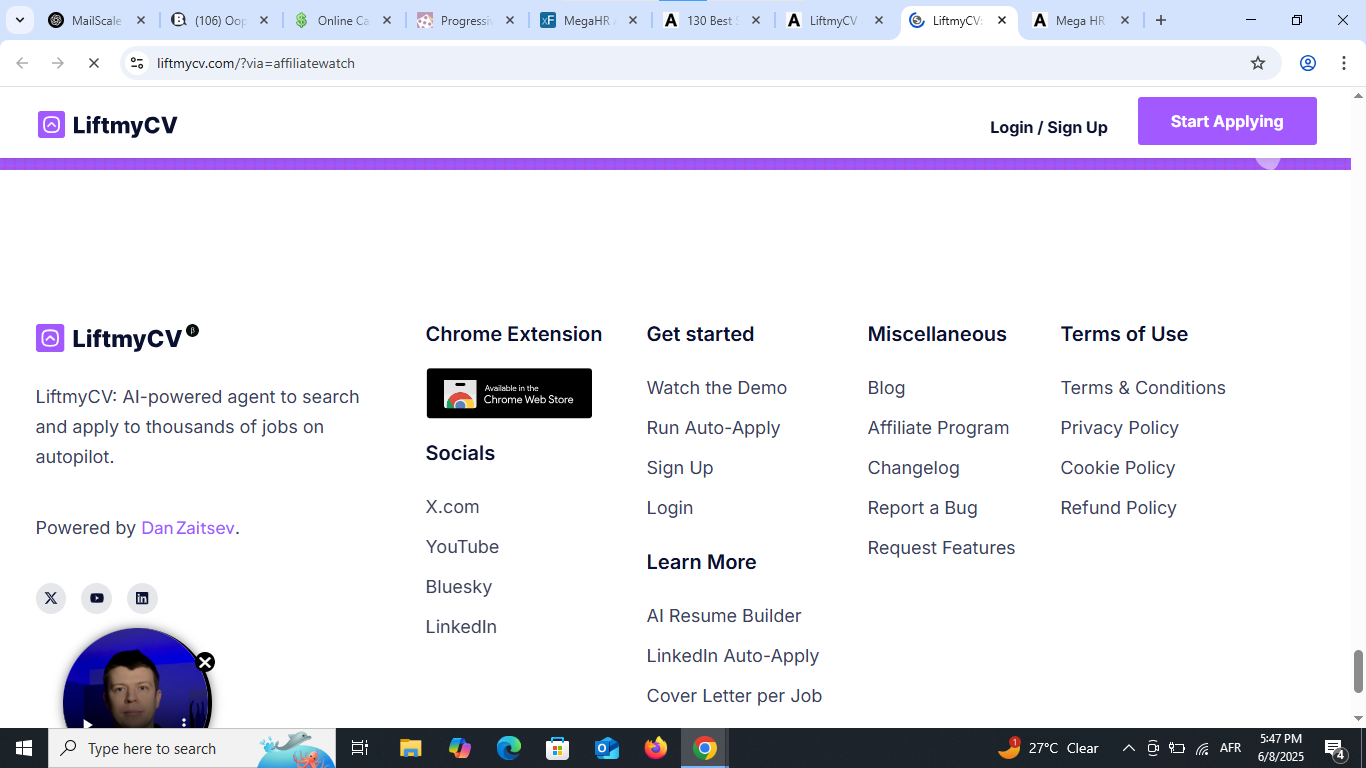The width and height of the screenshot is (1366, 768).
Task: Open Firefox from taskbar
Action: (x=656, y=748)
